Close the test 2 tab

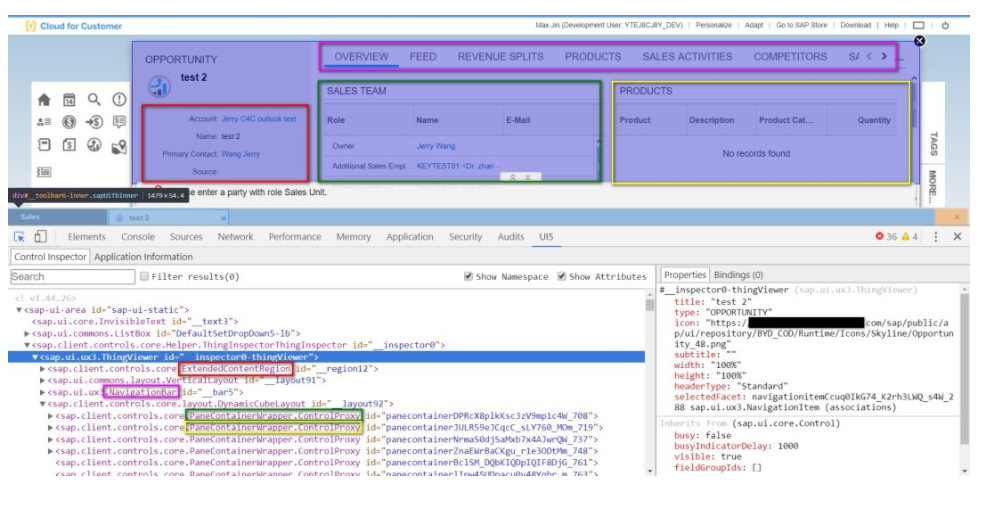coord(223,218)
